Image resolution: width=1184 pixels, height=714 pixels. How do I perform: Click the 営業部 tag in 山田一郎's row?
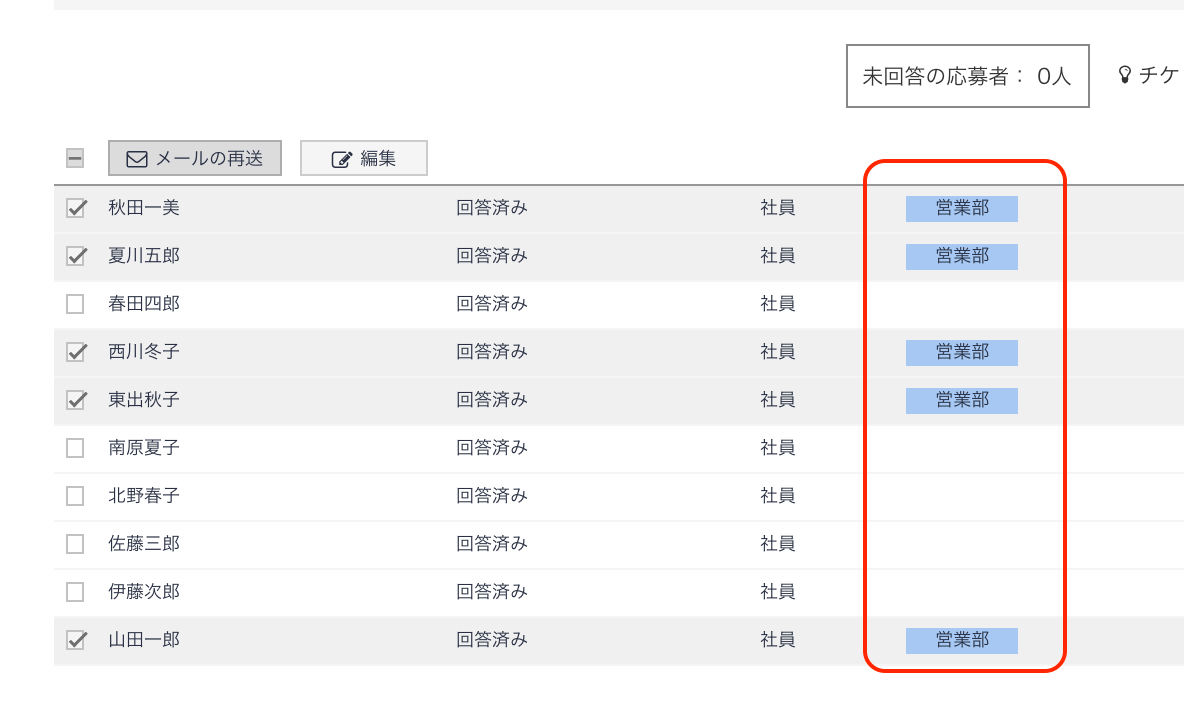tap(961, 640)
